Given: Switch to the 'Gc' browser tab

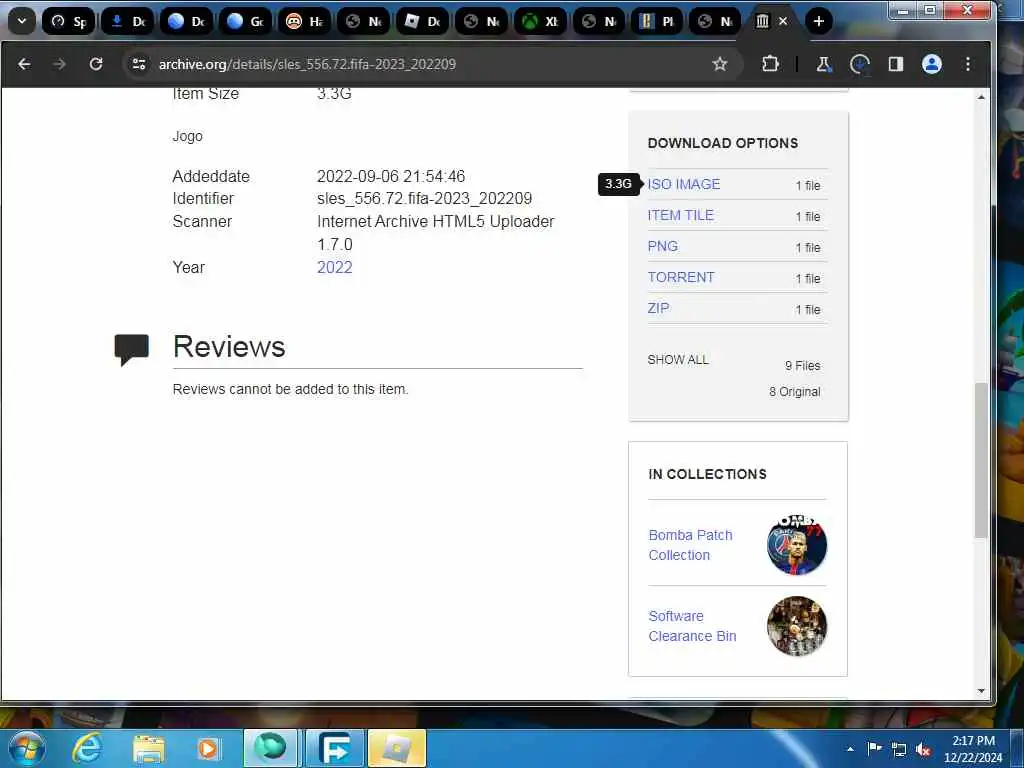Looking at the screenshot, I should [x=246, y=22].
